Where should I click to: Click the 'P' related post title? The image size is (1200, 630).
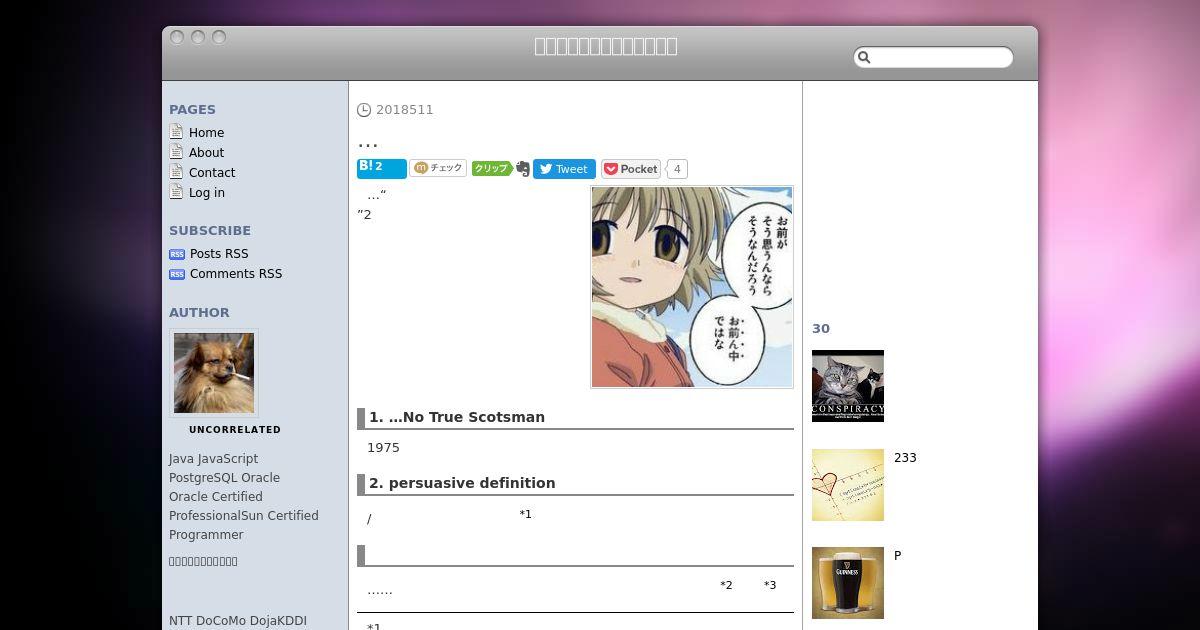point(897,555)
